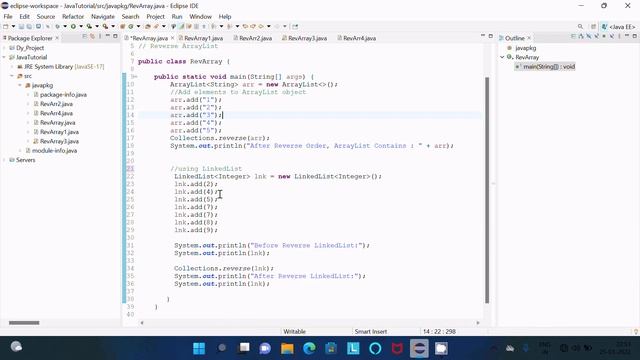
Task: Toggle Hide Non-Public Members in Outline
Action: (x=604, y=36)
